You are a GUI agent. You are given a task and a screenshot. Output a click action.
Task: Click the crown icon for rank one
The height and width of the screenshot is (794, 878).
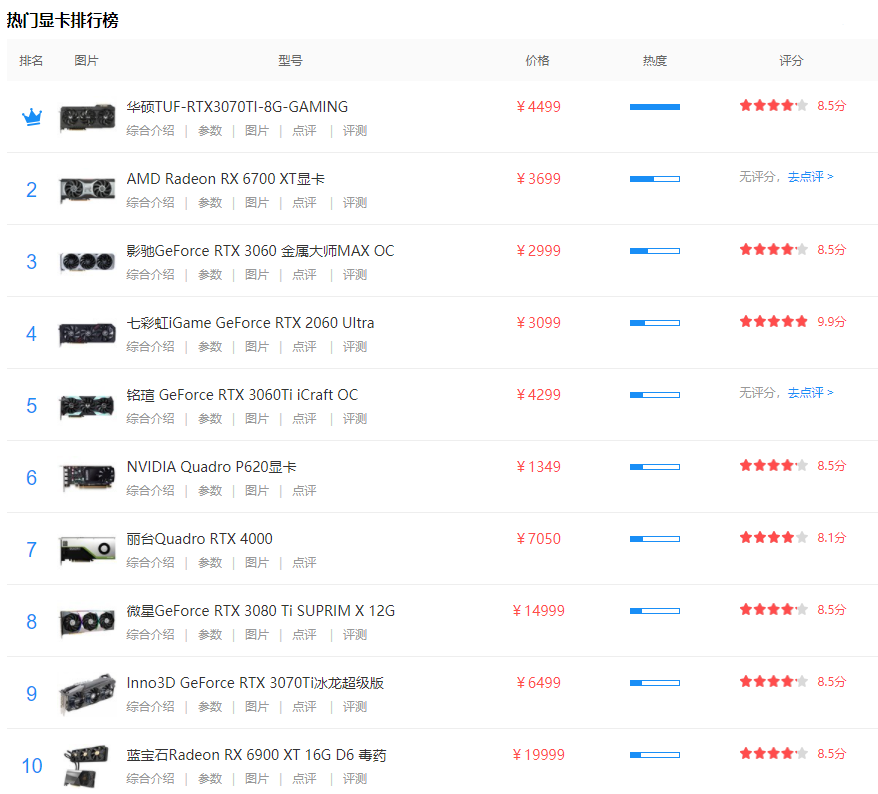coord(32,117)
